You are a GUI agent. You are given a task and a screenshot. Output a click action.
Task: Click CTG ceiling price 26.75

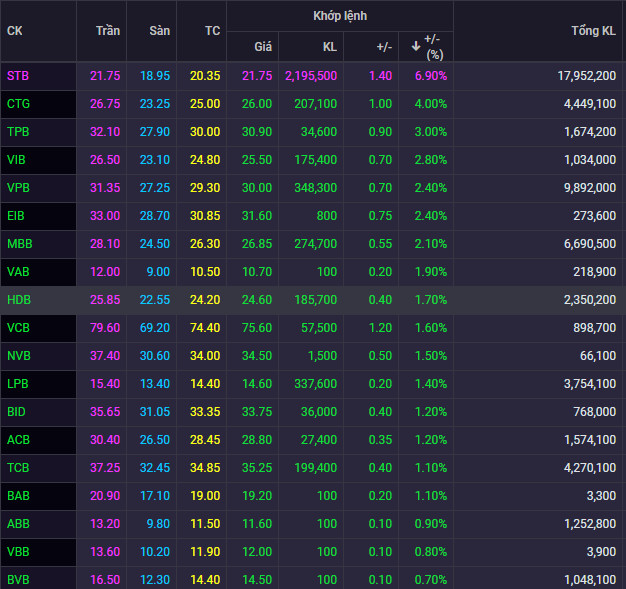coord(105,104)
